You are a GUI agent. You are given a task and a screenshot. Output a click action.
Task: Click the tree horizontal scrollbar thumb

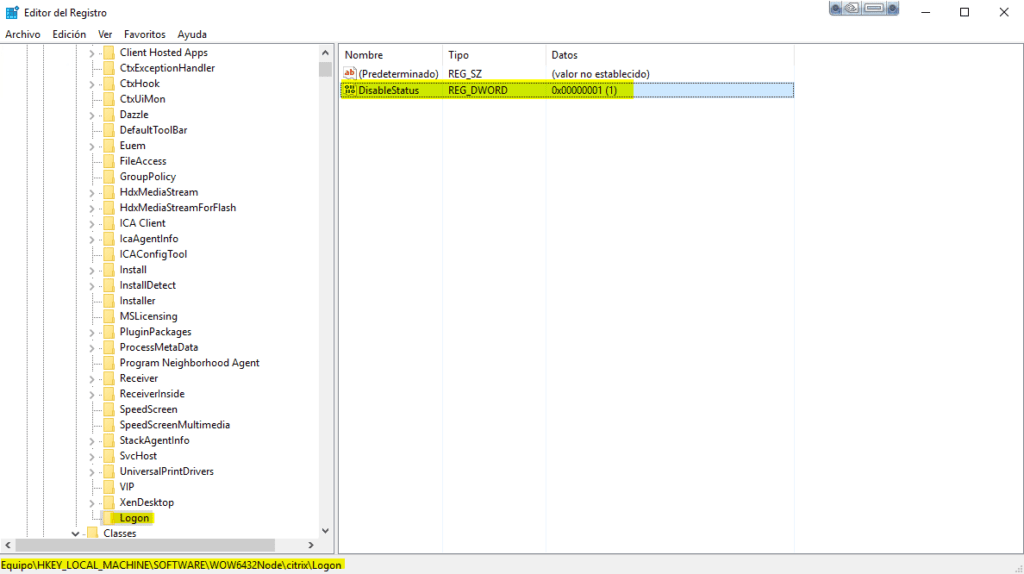pos(145,545)
